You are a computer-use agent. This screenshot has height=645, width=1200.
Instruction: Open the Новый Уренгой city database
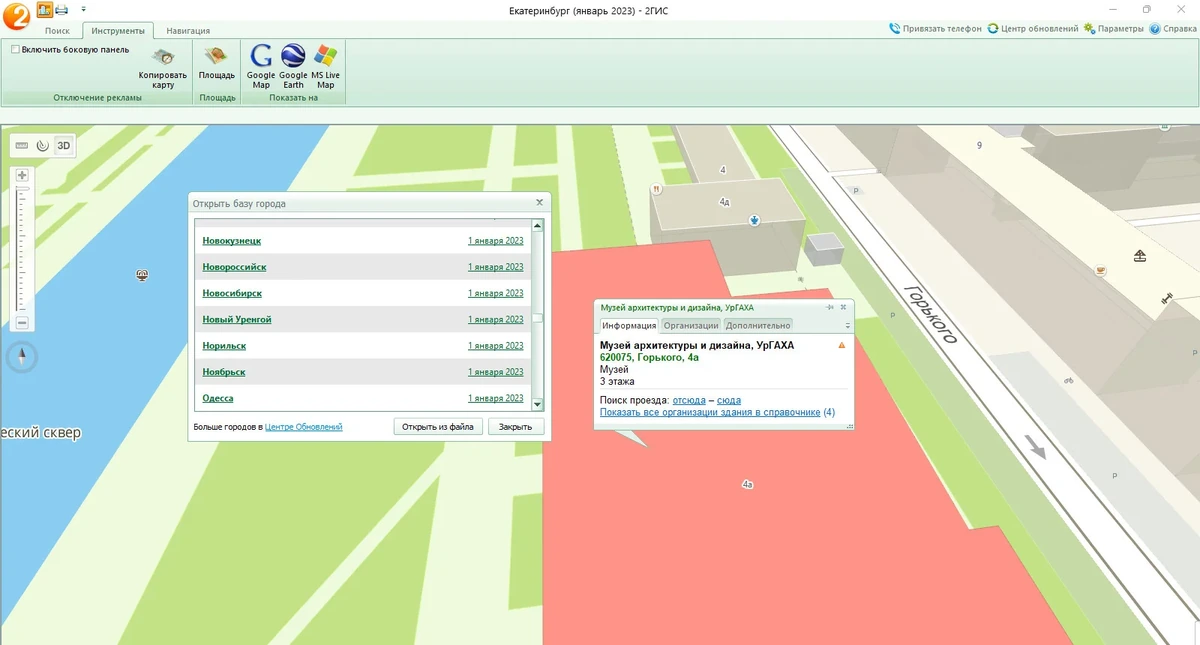pyautogui.click(x=237, y=319)
